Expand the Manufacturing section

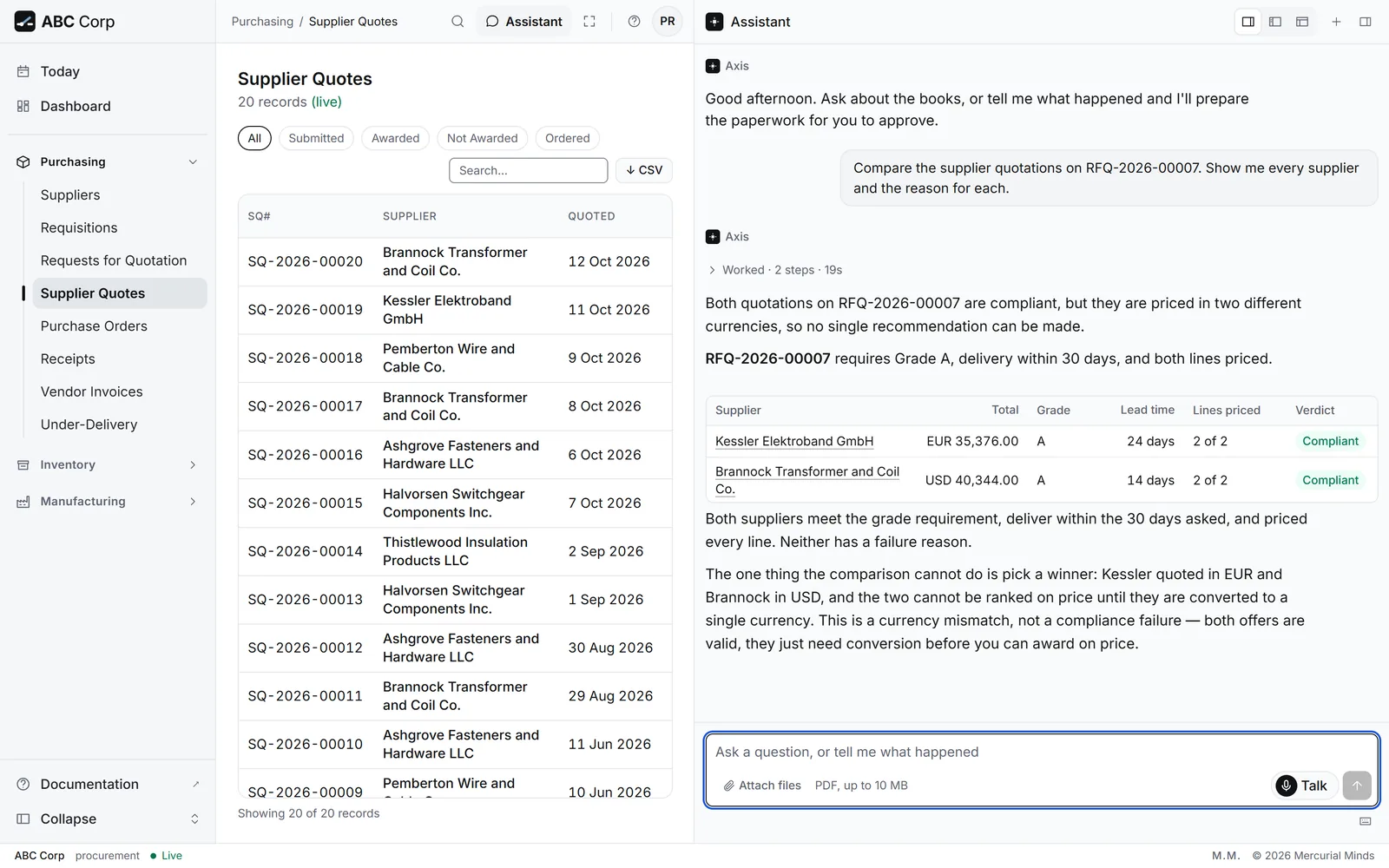108,501
